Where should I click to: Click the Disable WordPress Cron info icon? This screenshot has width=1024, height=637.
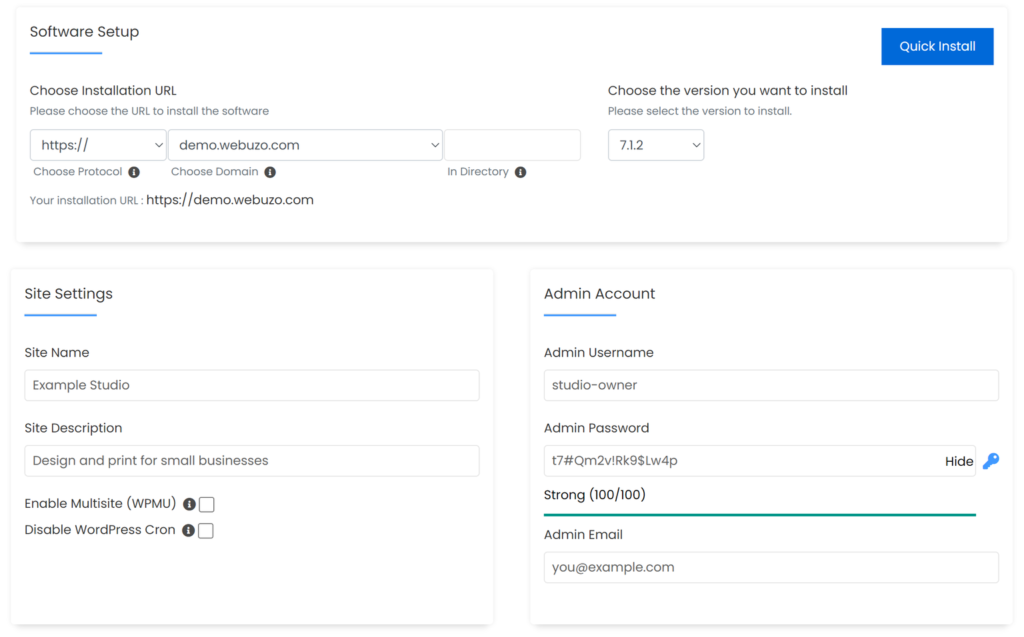tap(188, 530)
